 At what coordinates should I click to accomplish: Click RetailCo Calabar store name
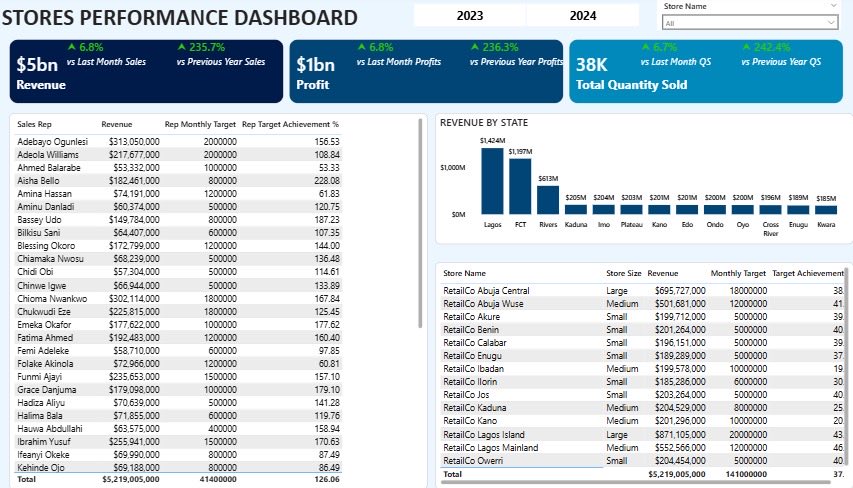[474, 343]
